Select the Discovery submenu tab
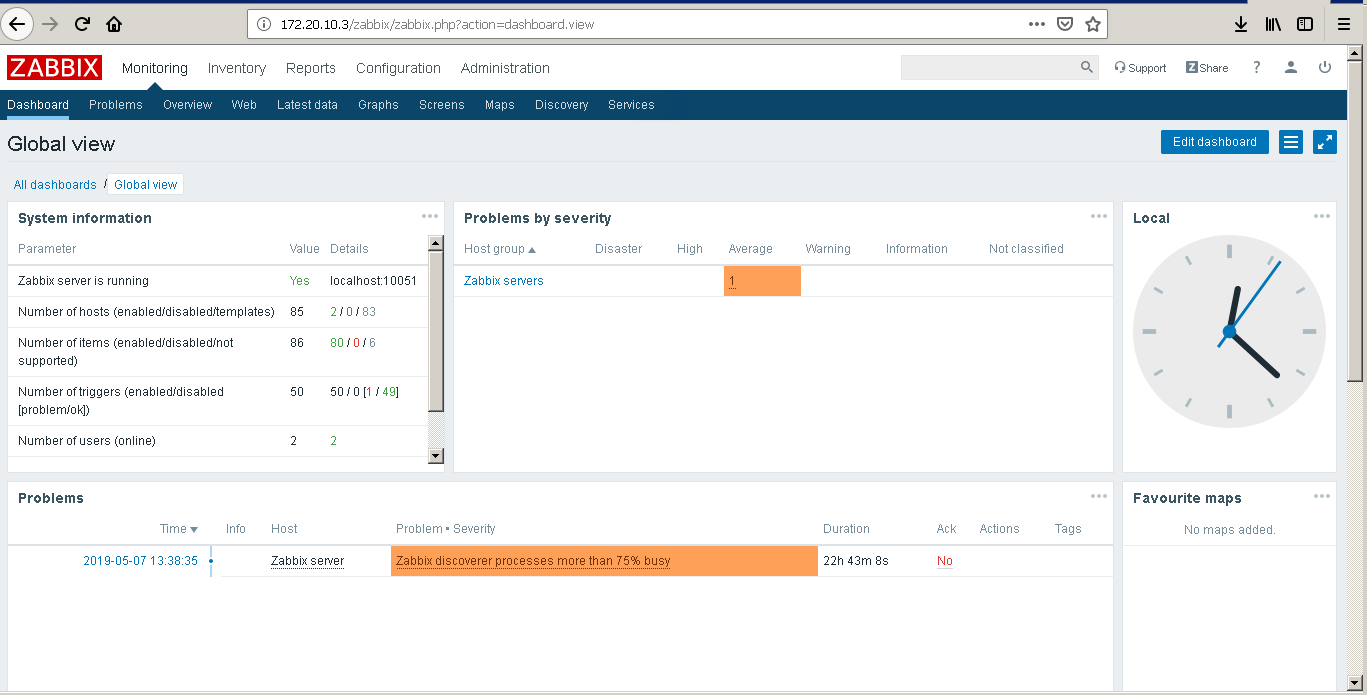The image size is (1367, 695). coord(562,104)
